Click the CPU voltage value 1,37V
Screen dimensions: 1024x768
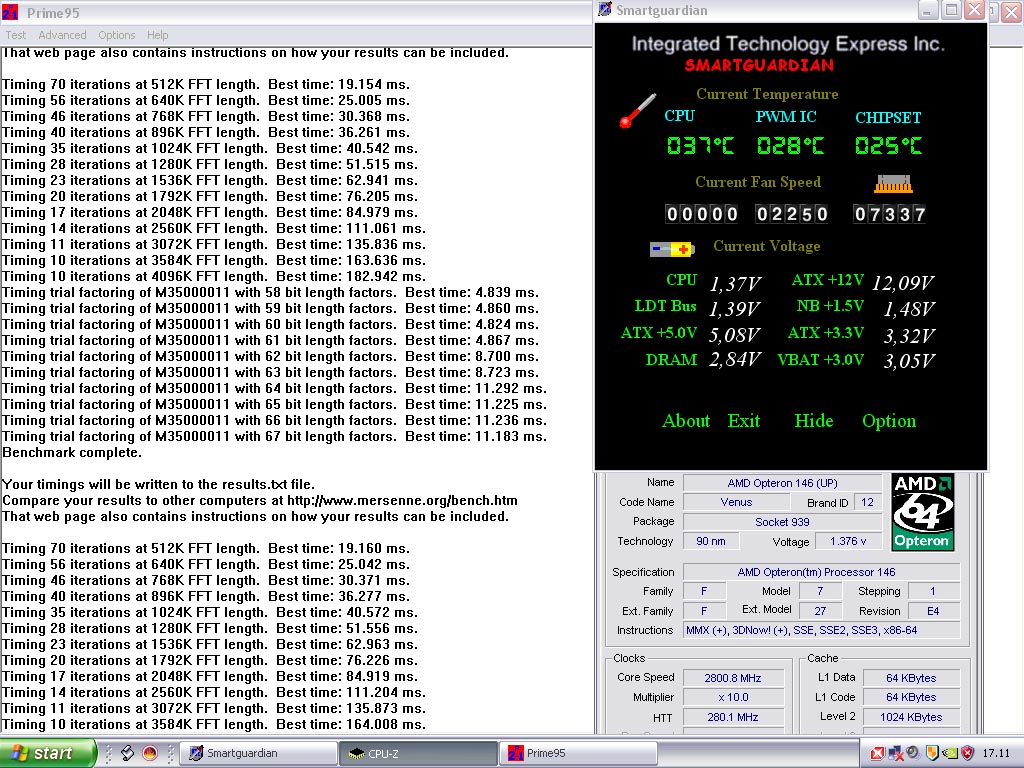tap(735, 283)
